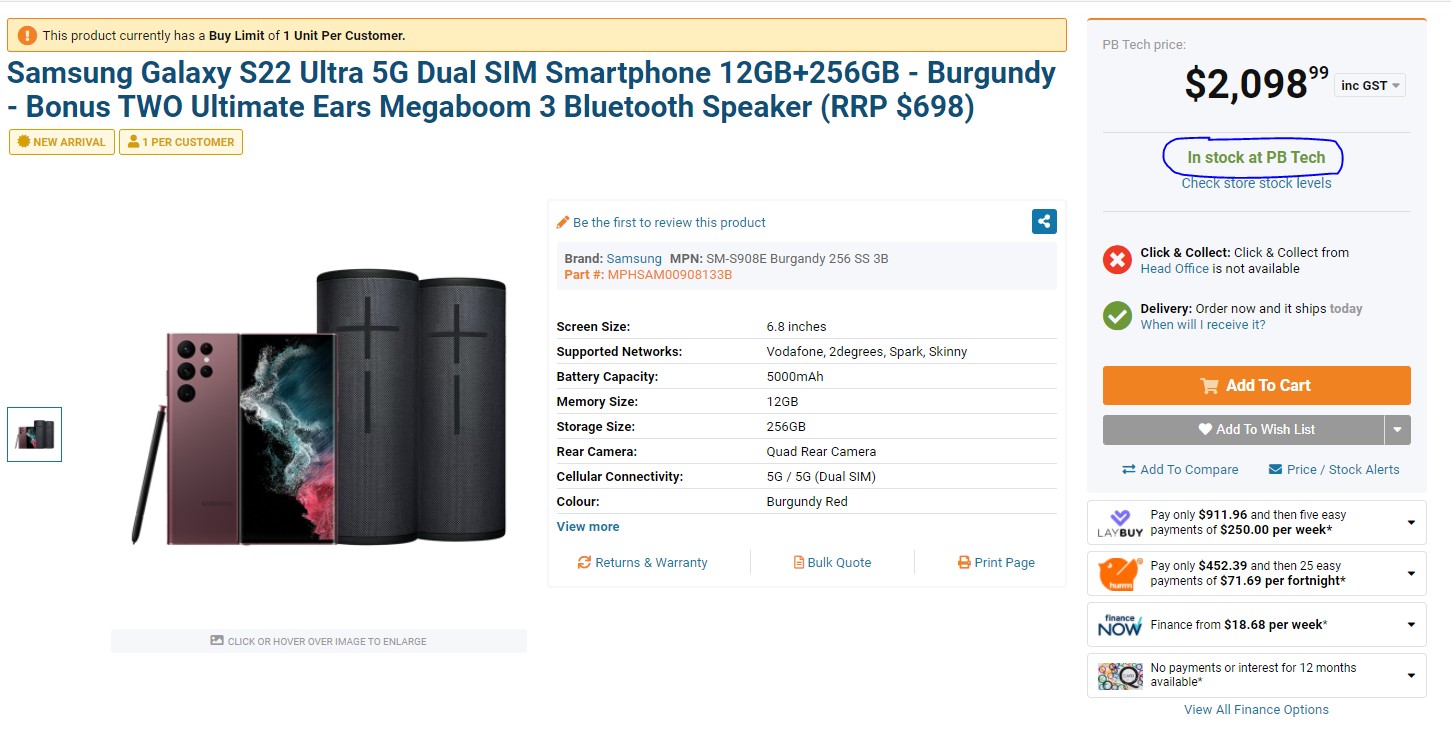Click the pencil review icon
Image resolution: width=1451 pixels, height=736 pixels.
pyautogui.click(x=563, y=222)
